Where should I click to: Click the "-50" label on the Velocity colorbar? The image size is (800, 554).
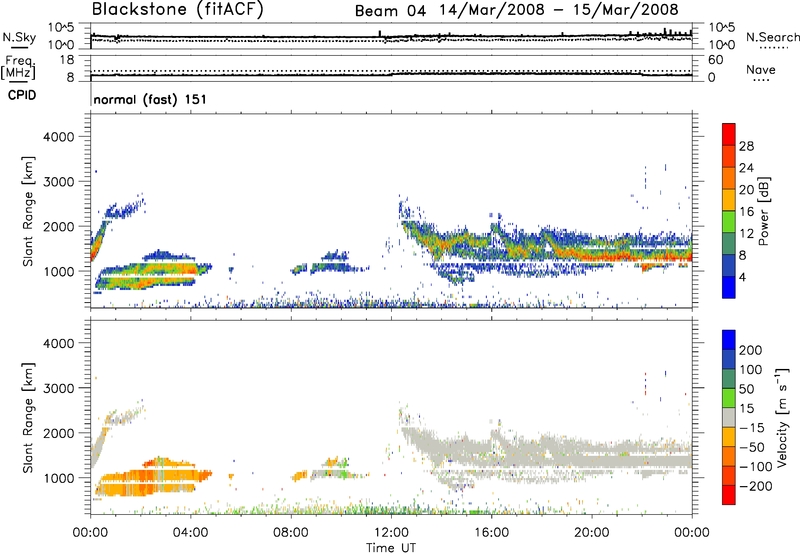tap(752, 447)
